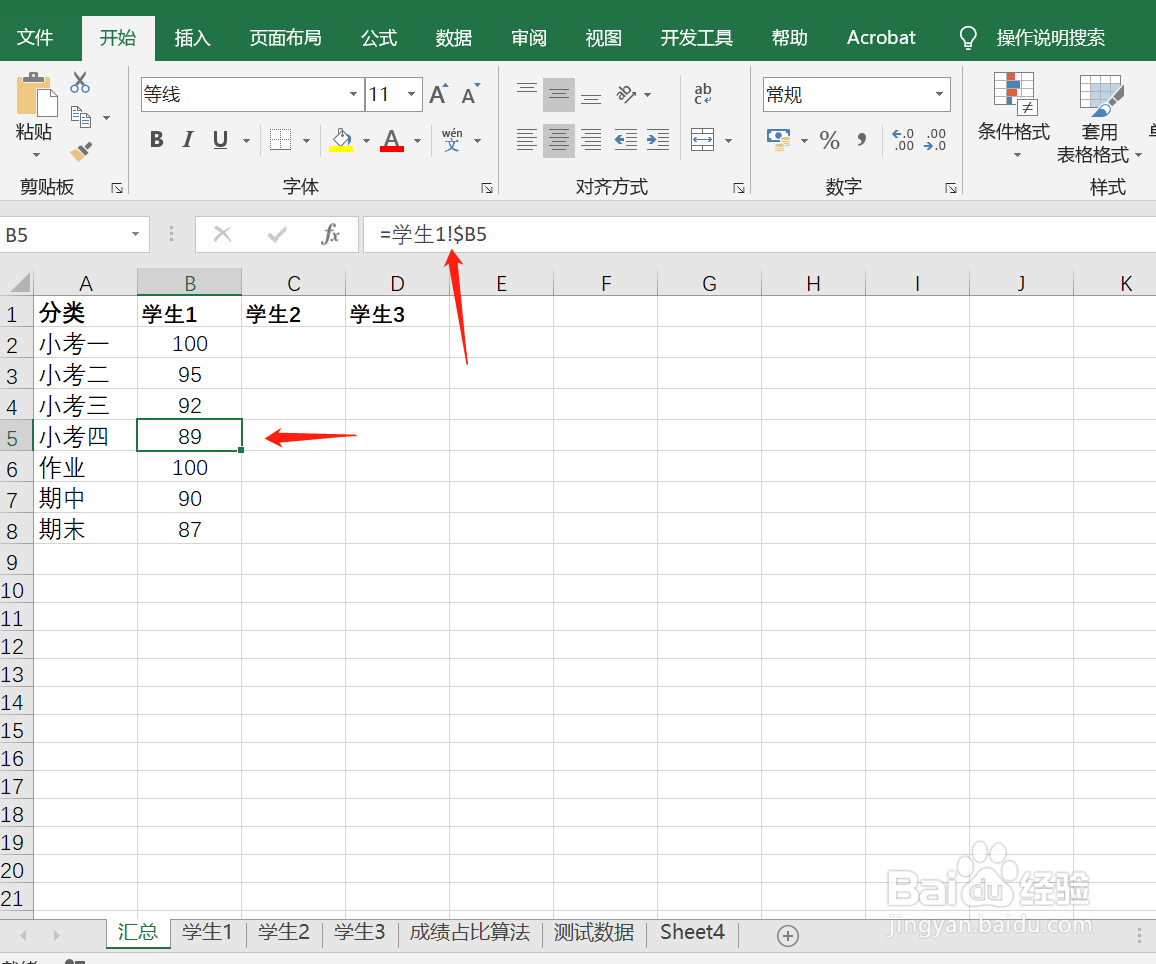
Task: Click the Increase Decimal icon
Action: pos(902,141)
